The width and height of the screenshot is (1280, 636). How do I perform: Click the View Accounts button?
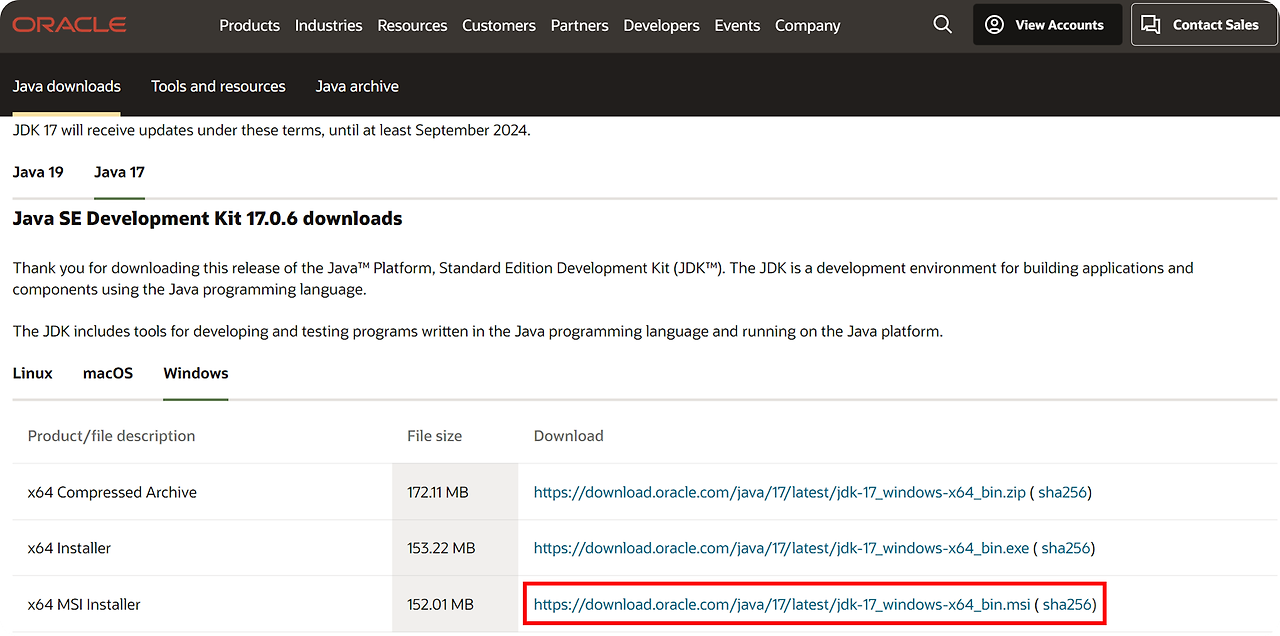coord(1046,25)
